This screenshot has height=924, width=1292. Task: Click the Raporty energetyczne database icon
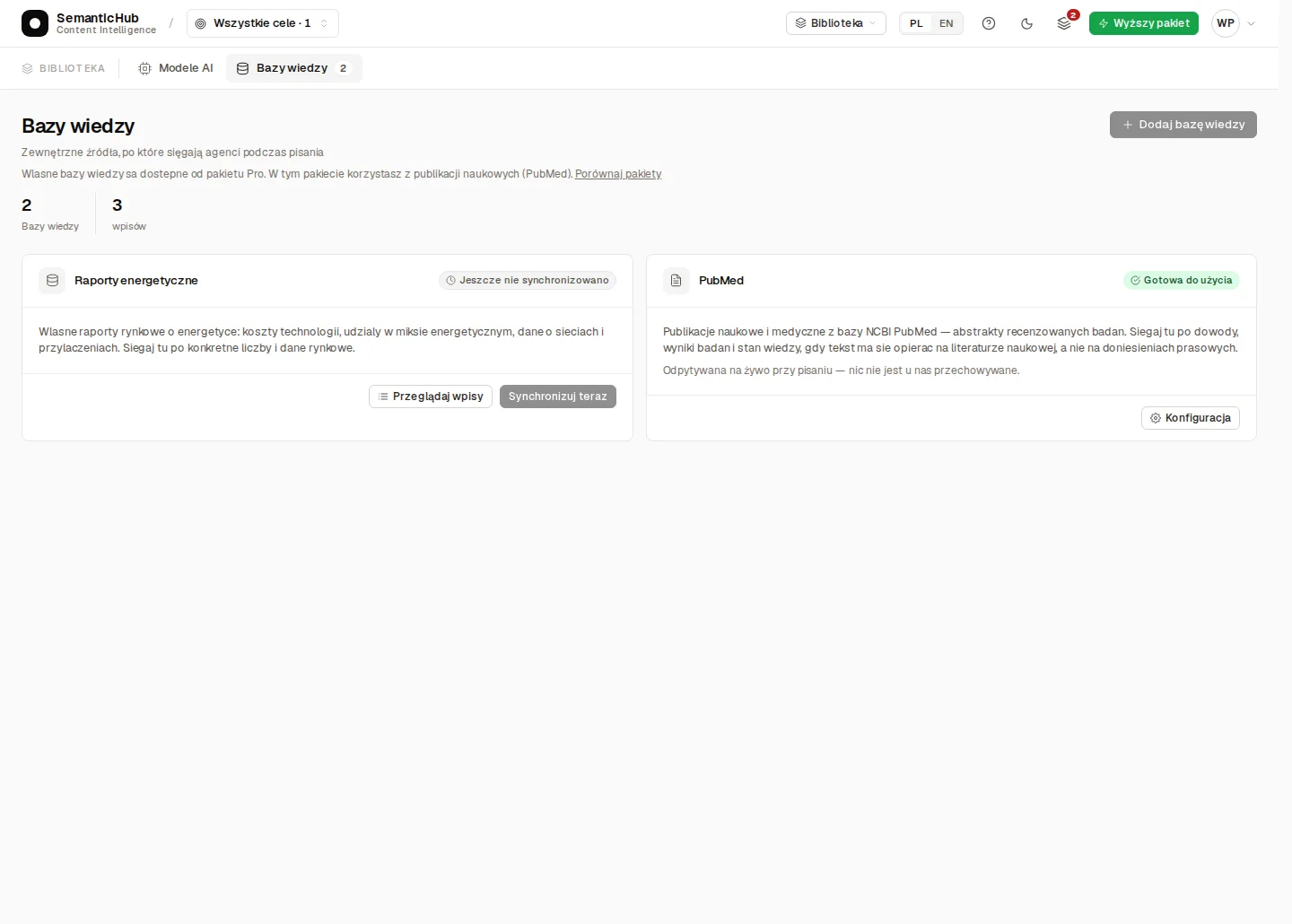52,281
